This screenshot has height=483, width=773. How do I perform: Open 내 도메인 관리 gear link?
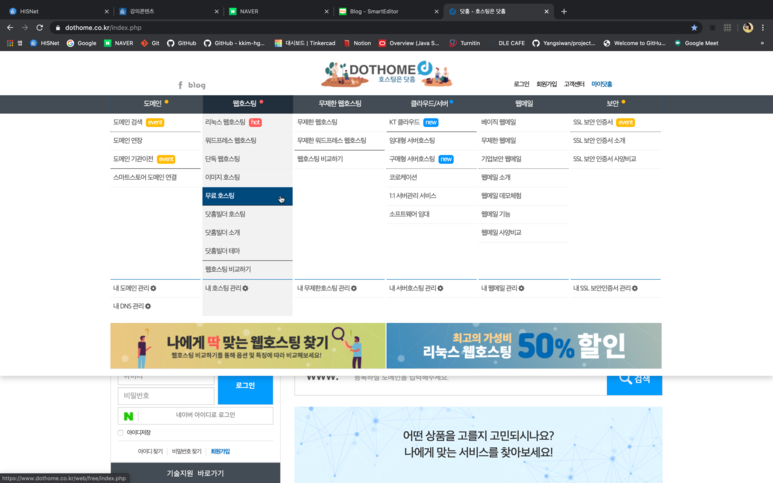click(x=134, y=288)
